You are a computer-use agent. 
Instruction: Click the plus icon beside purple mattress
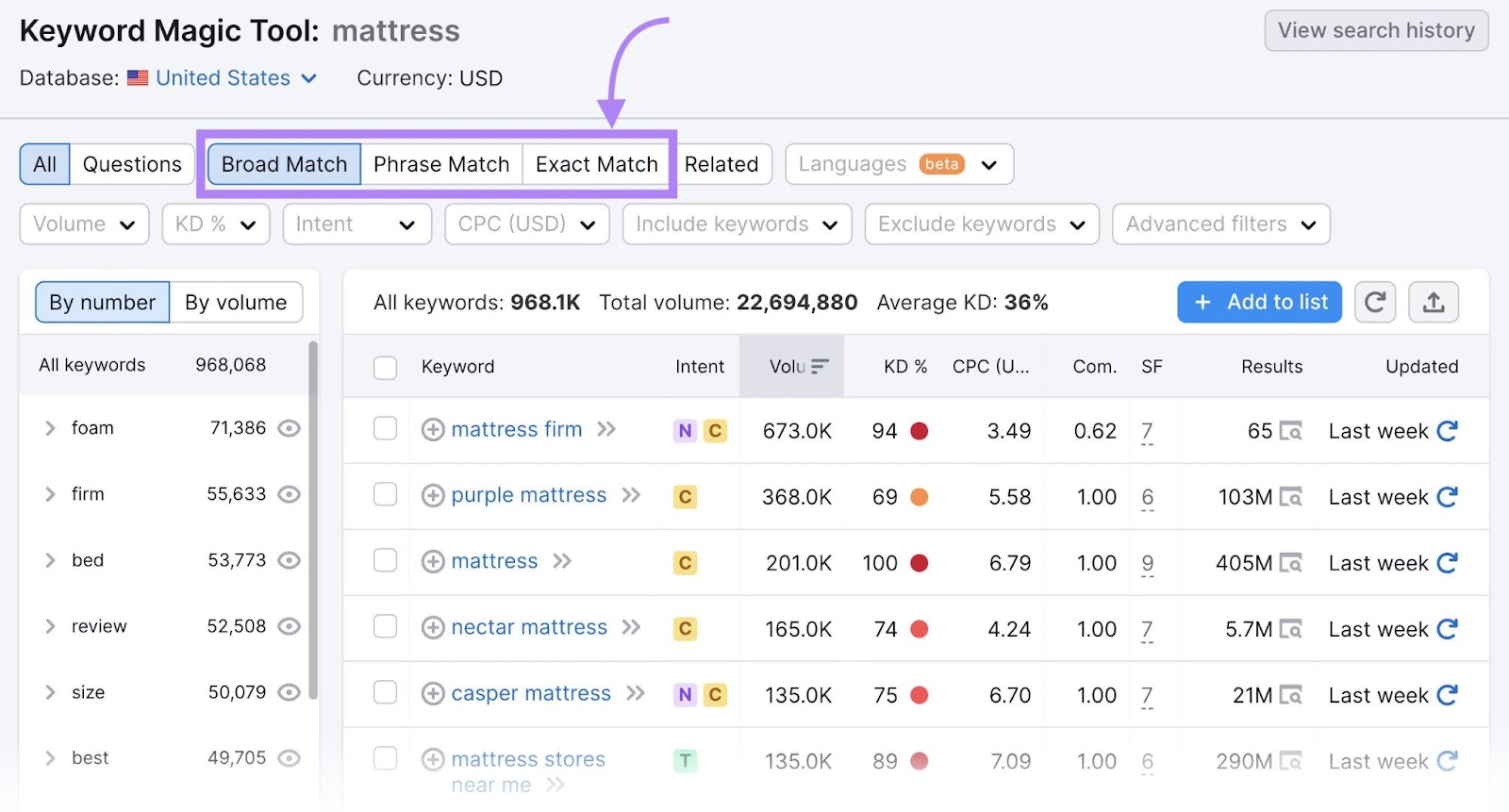point(433,496)
